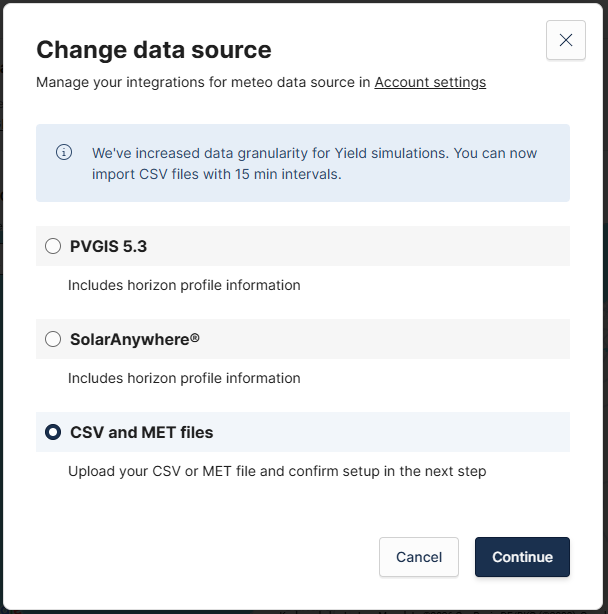Click the CSV and MET files label
Image resolution: width=608 pixels, height=614 pixels.
click(141, 433)
